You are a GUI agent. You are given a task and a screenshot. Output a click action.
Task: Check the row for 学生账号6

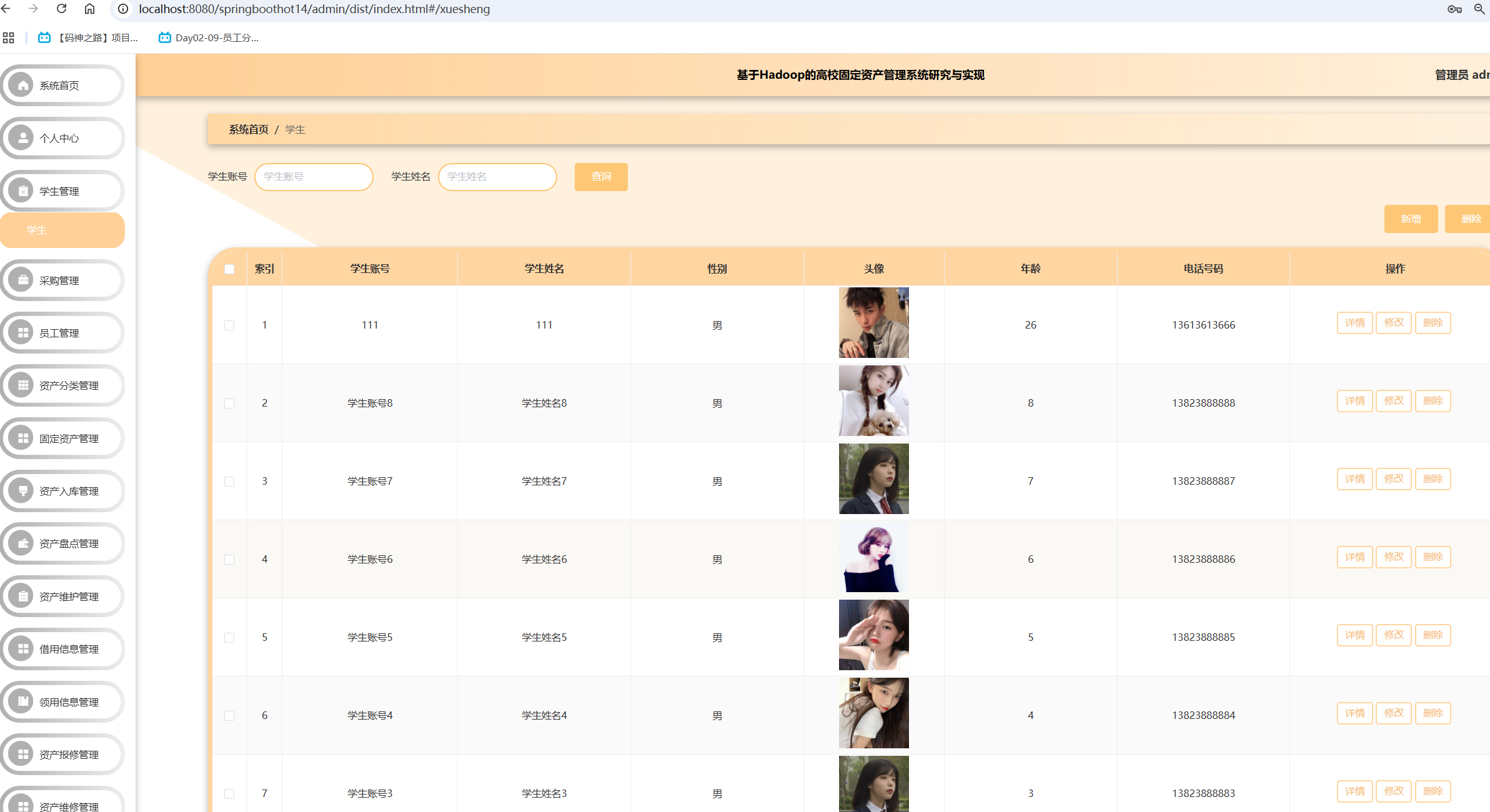[x=229, y=560]
